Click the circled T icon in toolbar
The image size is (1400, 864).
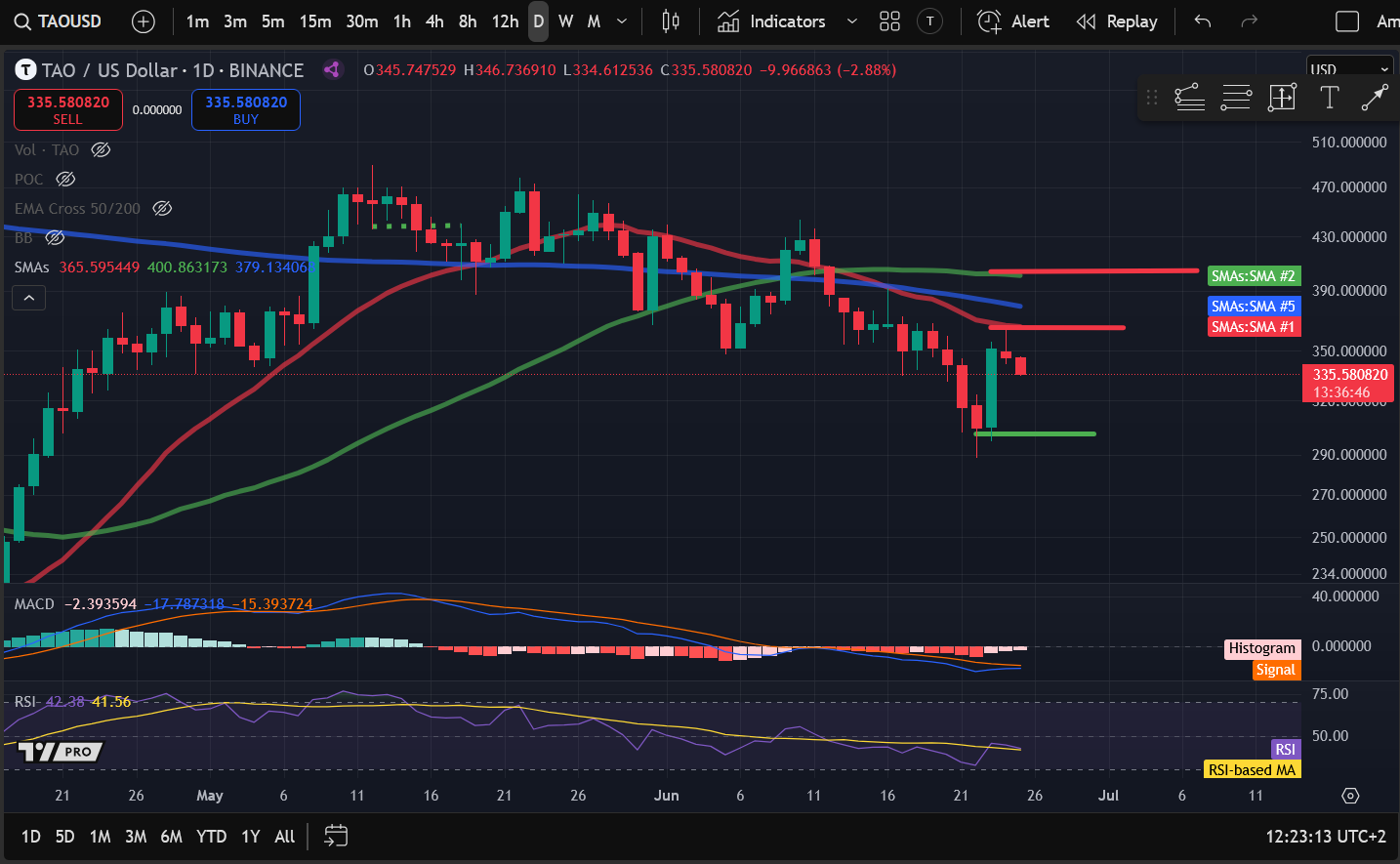pos(930,21)
